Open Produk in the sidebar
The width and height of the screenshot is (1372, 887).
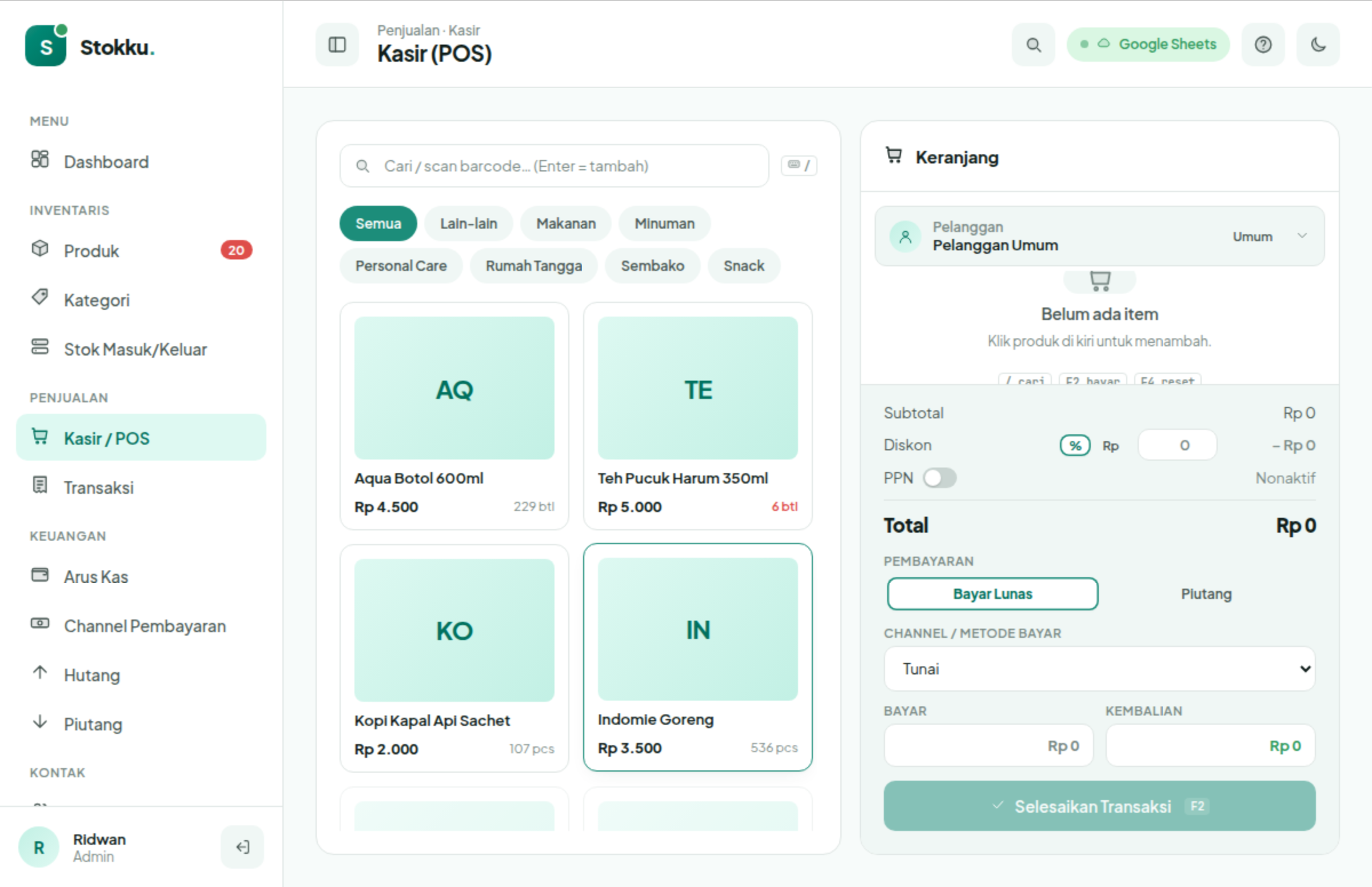pos(141,250)
